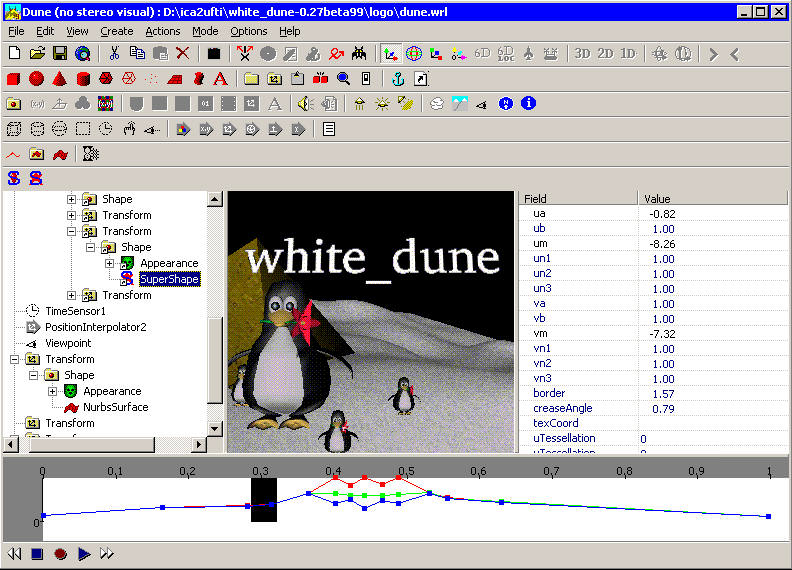Insert a red Cylinder primitive
Screen dimensions: 792x570
pos(83,79)
